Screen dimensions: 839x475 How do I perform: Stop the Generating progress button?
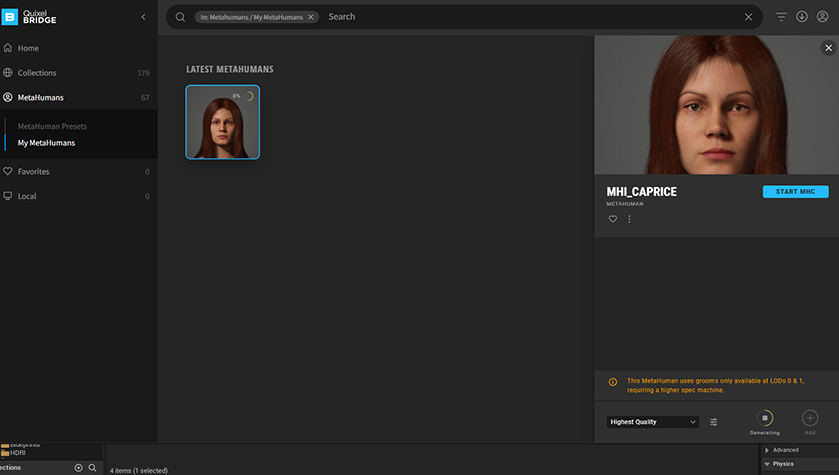(765, 418)
